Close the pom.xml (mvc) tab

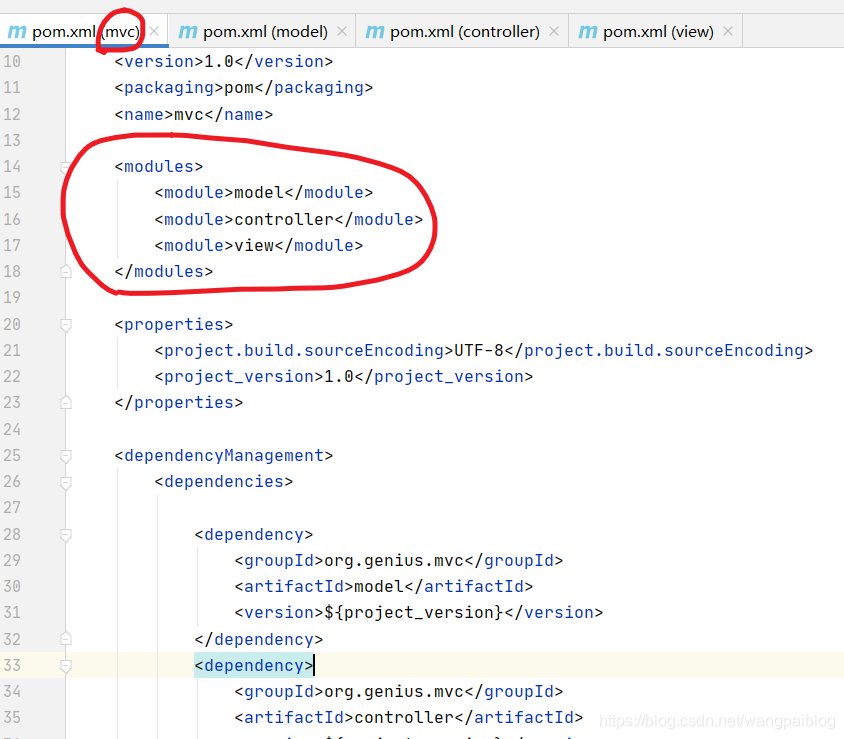pos(154,31)
